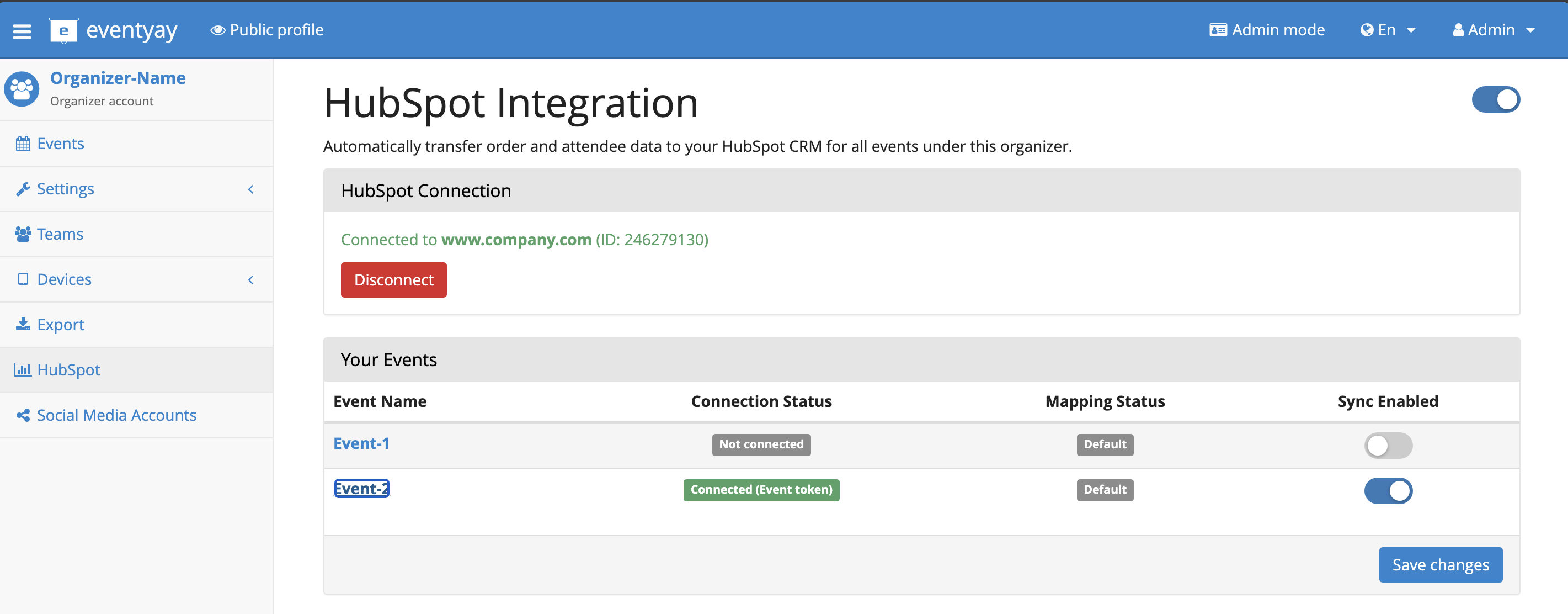Image resolution: width=1568 pixels, height=614 pixels.
Task: Click the Admin mode link
Action: tap(1267, 30)
